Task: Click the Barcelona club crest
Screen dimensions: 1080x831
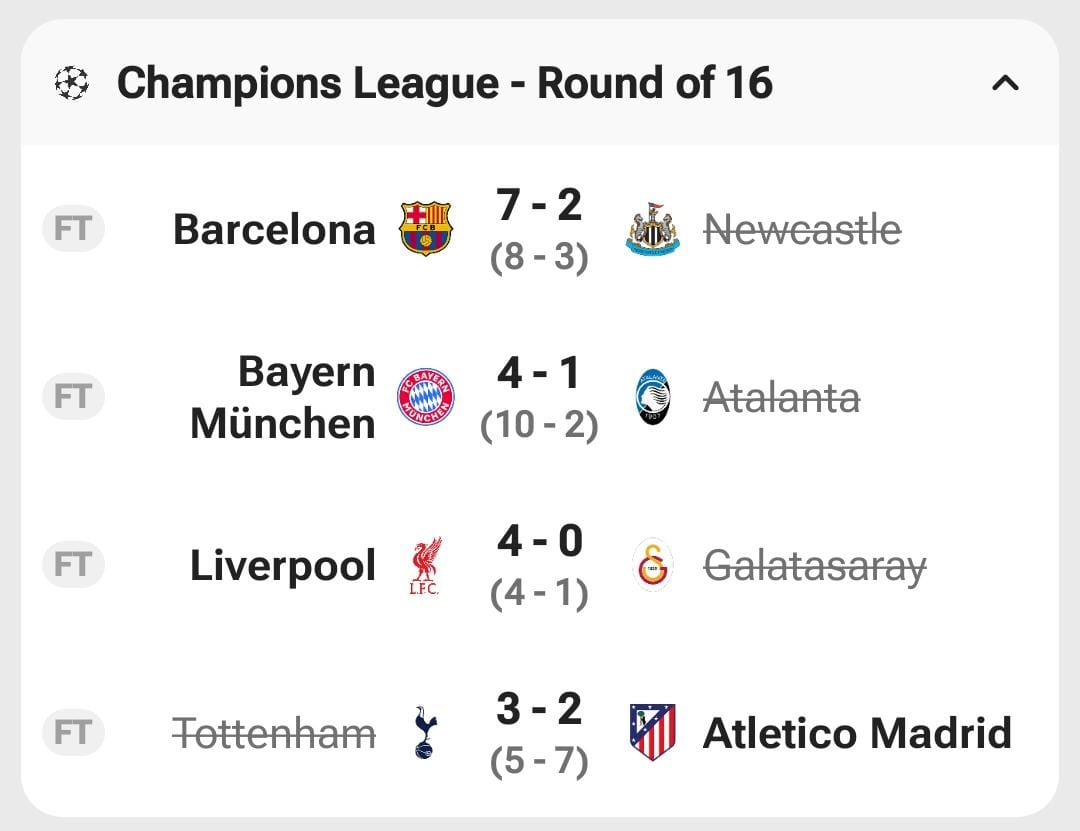Action: (426, 229)
